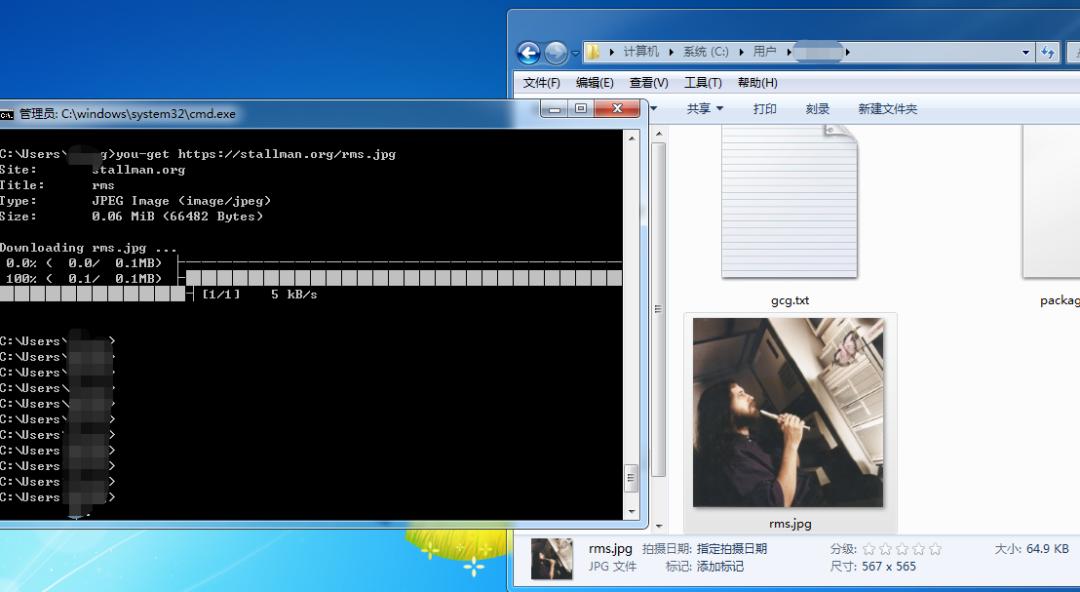Click the refresh icon beside address bar

1048,53
